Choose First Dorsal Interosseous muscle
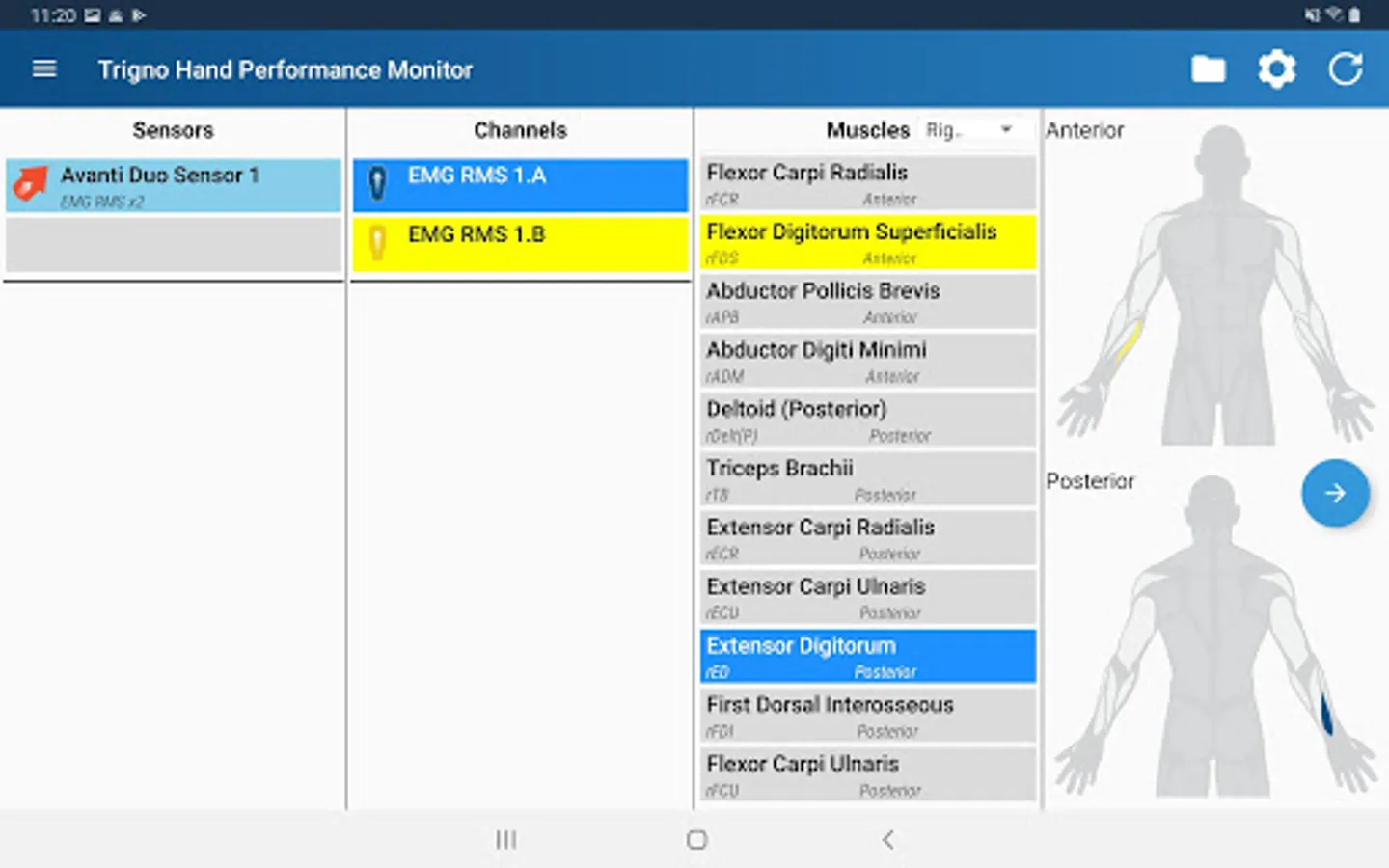Screen dimensions: 1389x868 tap(868, 716)
